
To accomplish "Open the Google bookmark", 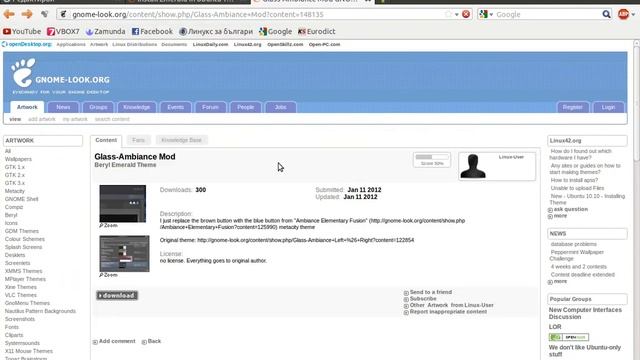I will pos(276,31).
